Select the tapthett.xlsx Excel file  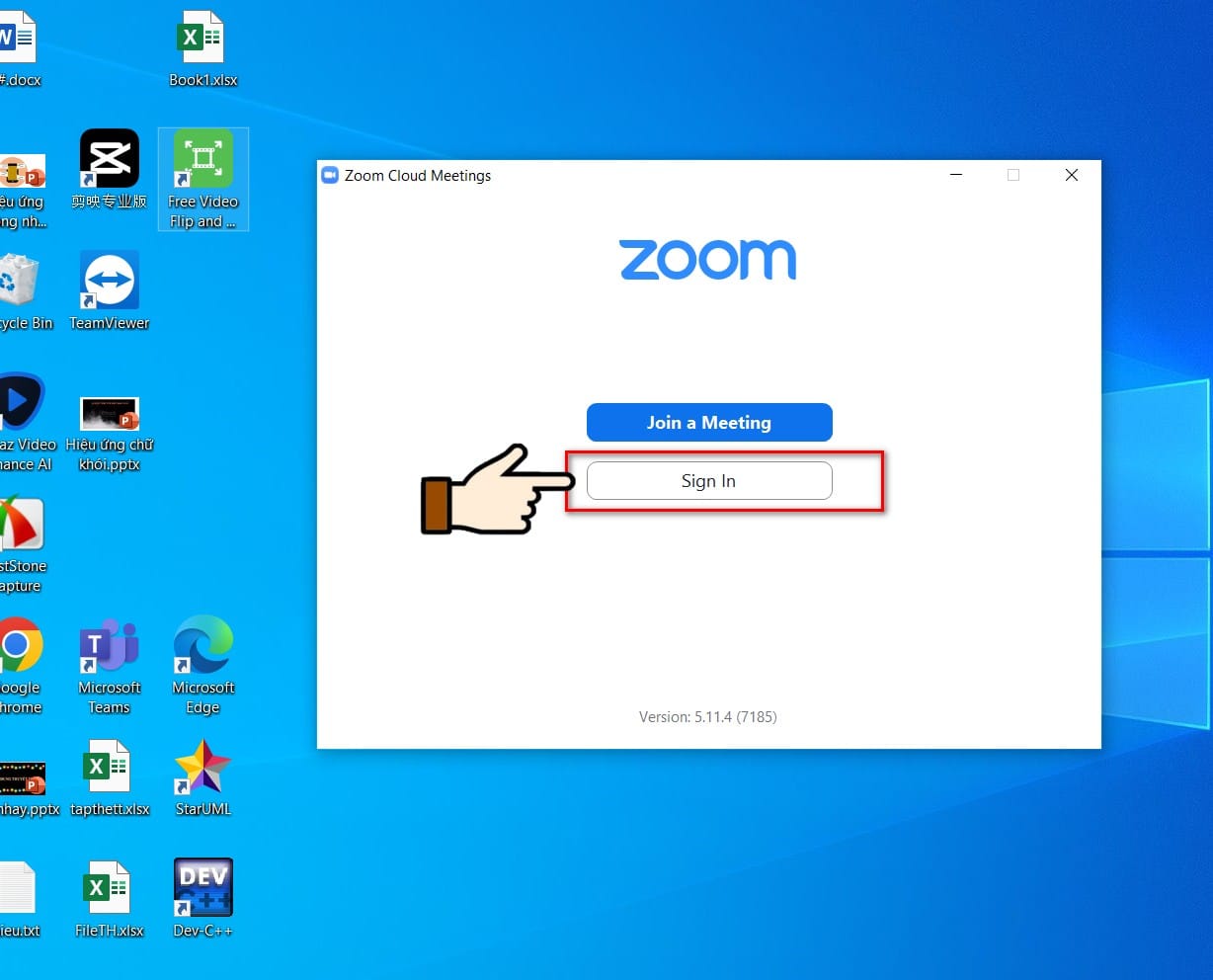[109, 778]
